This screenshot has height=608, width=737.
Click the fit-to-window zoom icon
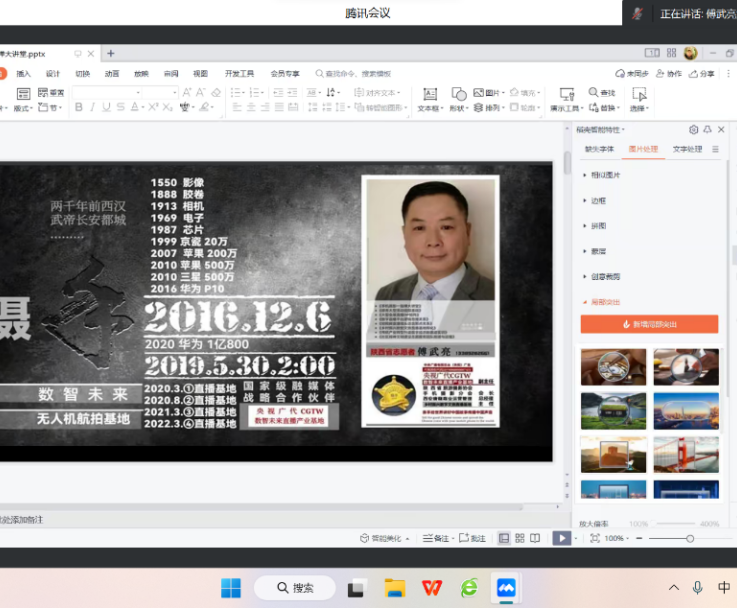click(x=595, y=538)
